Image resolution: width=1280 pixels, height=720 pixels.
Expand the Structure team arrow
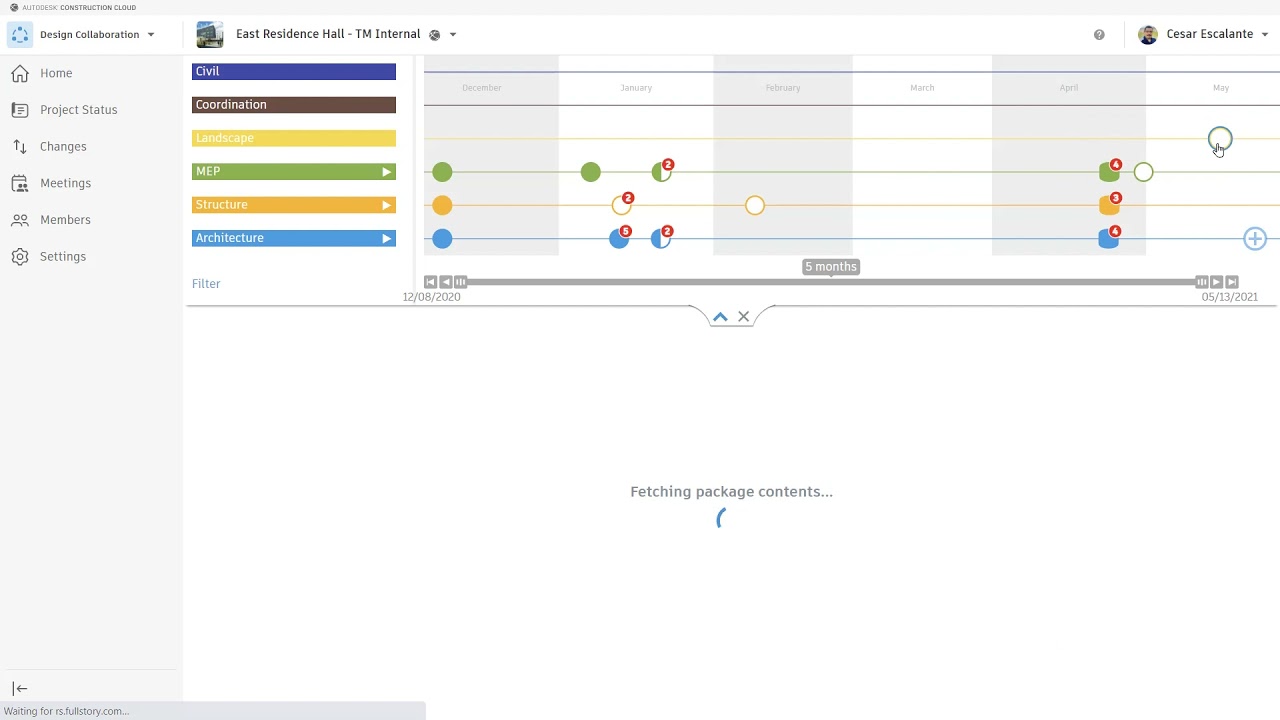(x=386, y=205)
